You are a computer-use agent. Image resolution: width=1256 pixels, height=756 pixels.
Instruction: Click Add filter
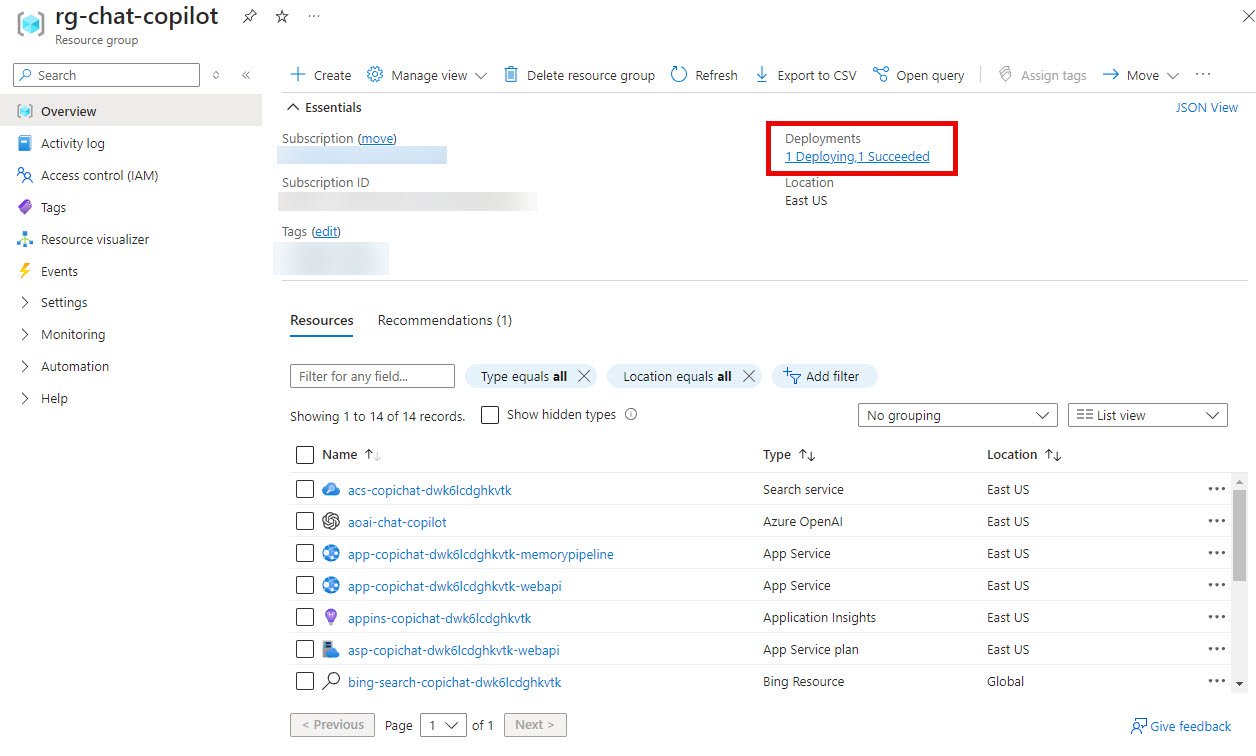pos(824,376)
